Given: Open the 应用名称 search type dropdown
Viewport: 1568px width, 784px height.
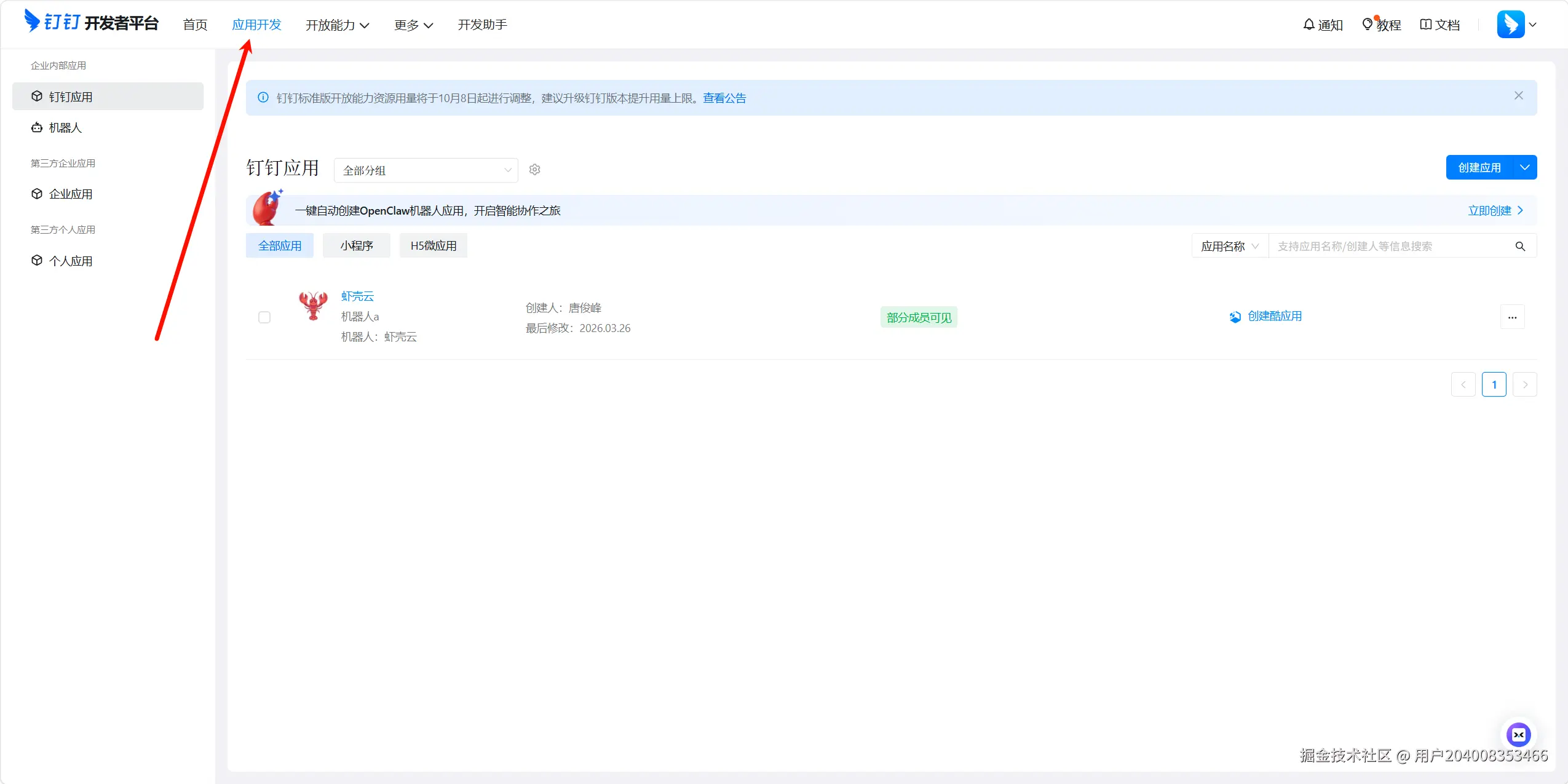Looking at the screenshot, I should click(x=1230, y=246).
